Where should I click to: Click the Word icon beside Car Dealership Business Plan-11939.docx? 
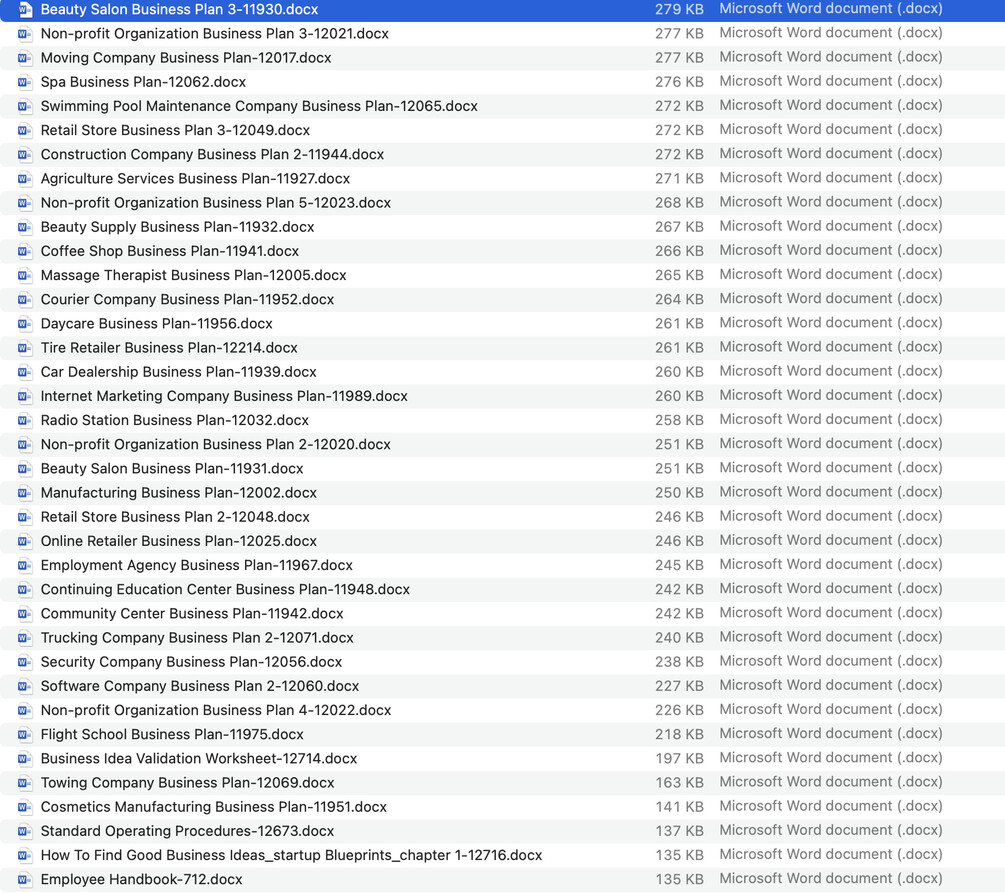coord(25,372)
